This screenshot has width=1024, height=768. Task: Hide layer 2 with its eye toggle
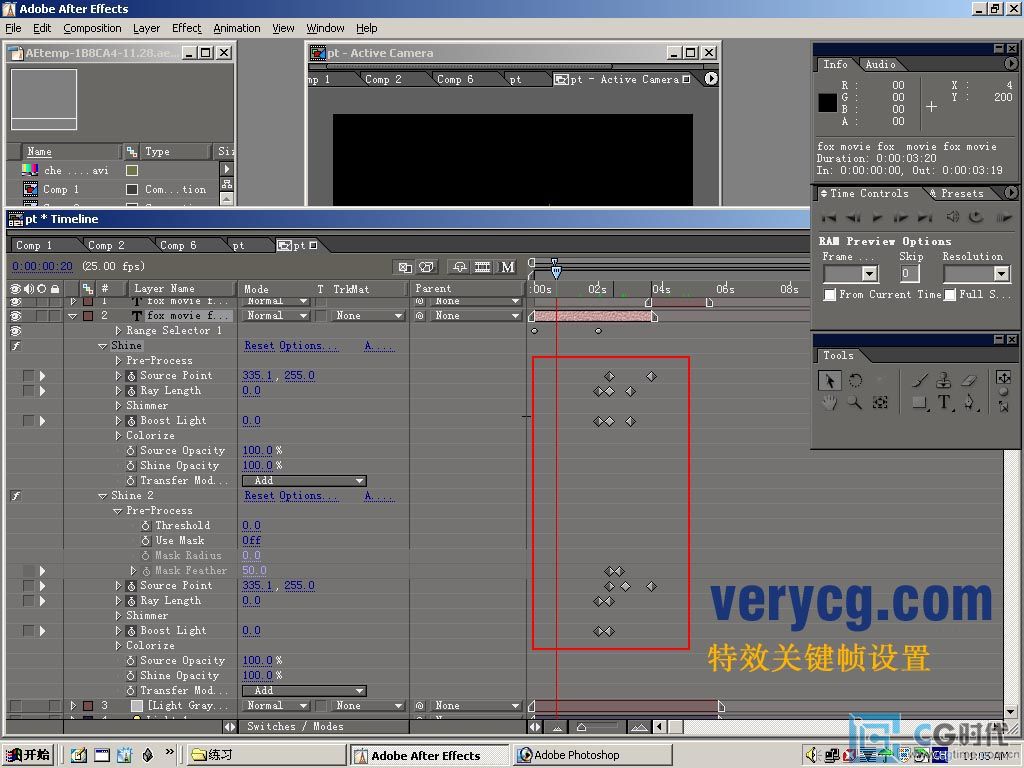pyautogui.click(x=16, y=316)
